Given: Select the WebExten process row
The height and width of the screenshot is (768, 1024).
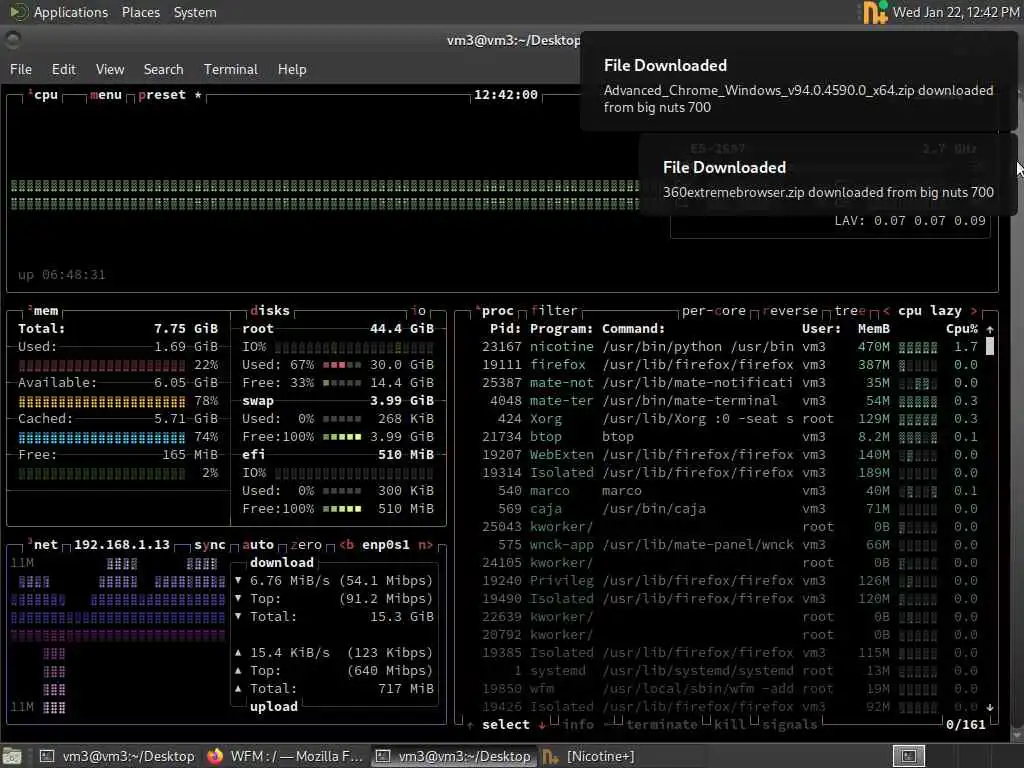Looking at the screenshot, I should (729, 455).
